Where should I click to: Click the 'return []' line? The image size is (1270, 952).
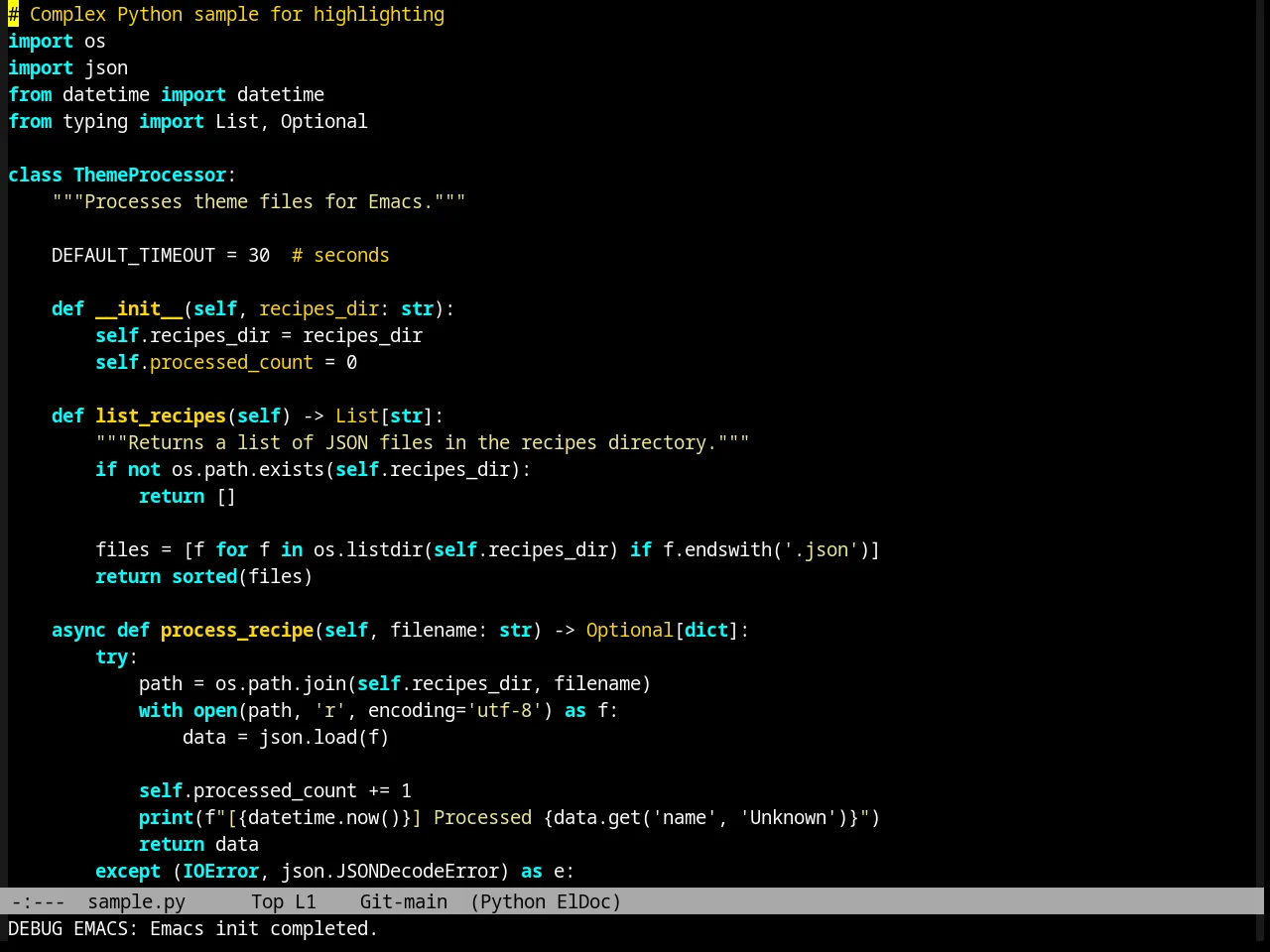coord(188,496)
